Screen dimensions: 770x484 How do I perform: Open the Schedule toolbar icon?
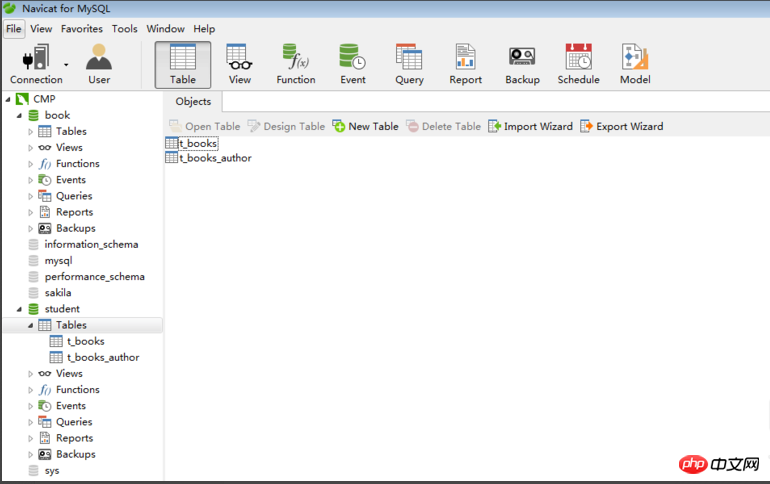[x=578, y=63]
